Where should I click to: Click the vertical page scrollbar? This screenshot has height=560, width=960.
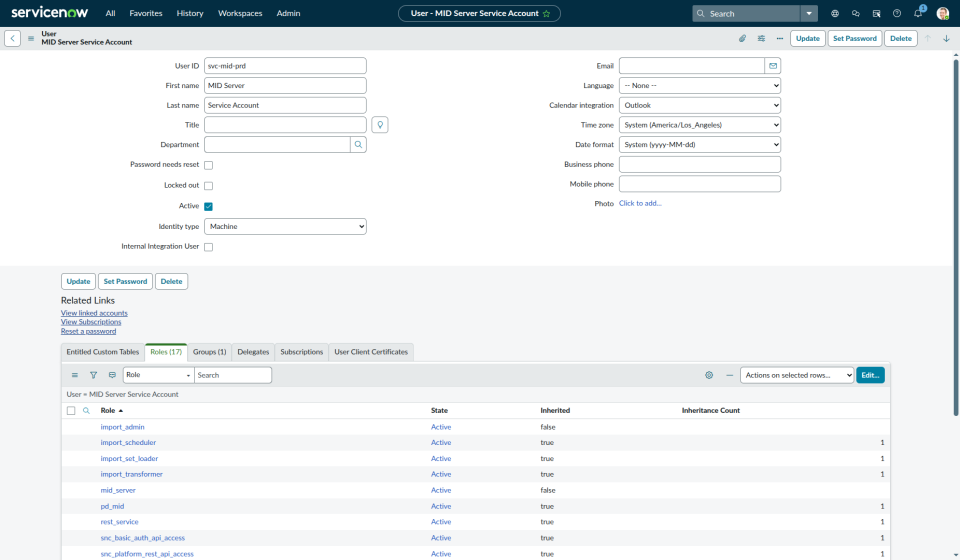tap(956, 236)
